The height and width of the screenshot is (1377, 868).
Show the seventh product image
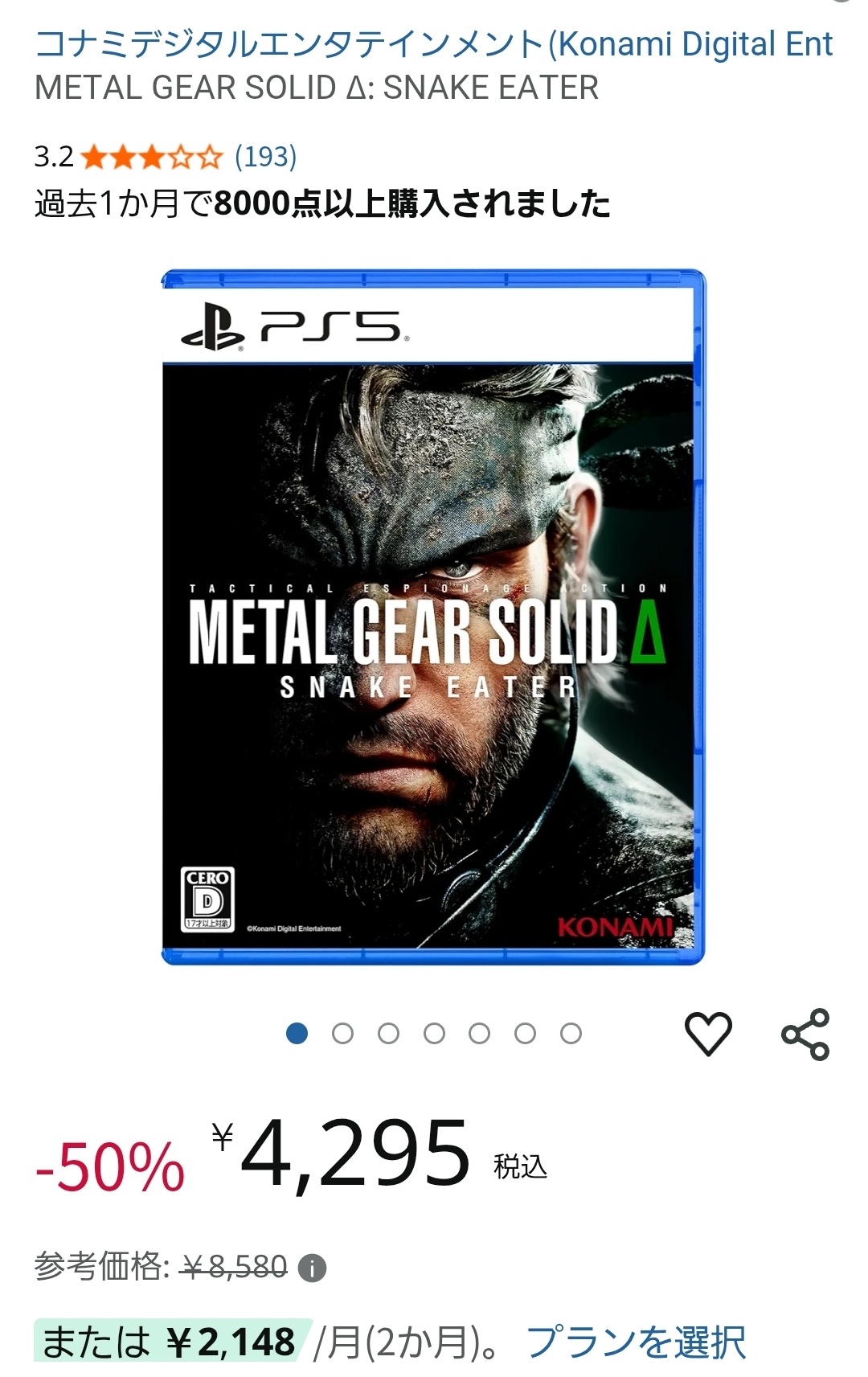(x=571, y=1034)
